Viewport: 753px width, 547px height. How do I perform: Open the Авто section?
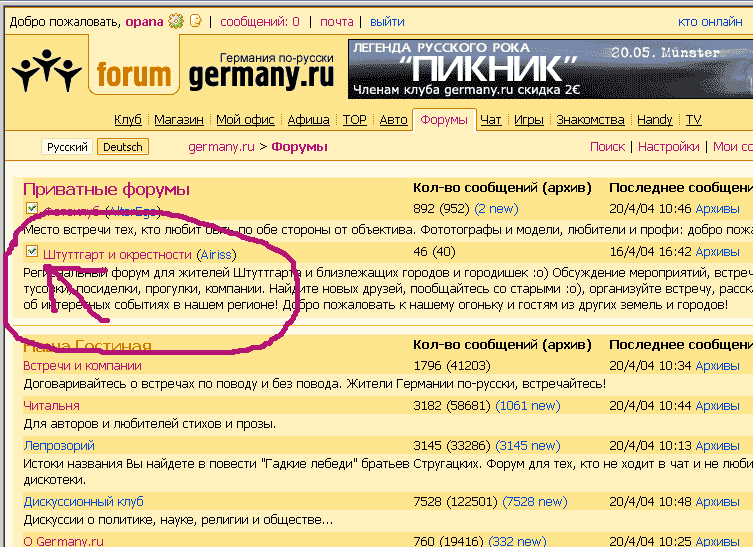click(393, 120)
